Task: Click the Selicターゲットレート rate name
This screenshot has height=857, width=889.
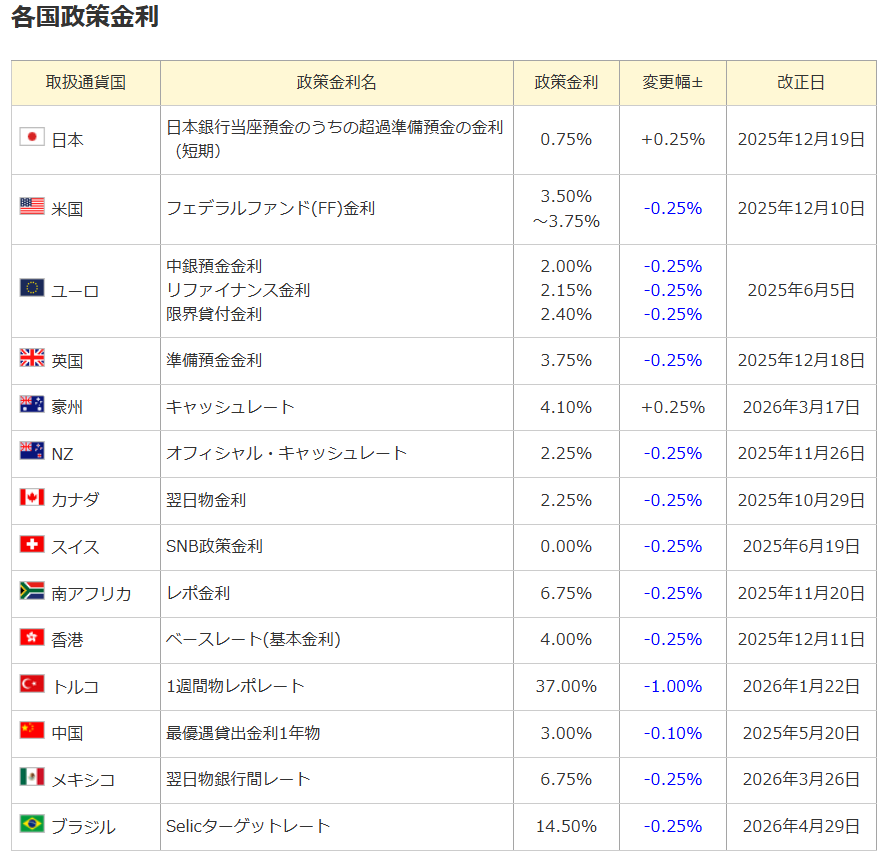Action: pos(248,826)
